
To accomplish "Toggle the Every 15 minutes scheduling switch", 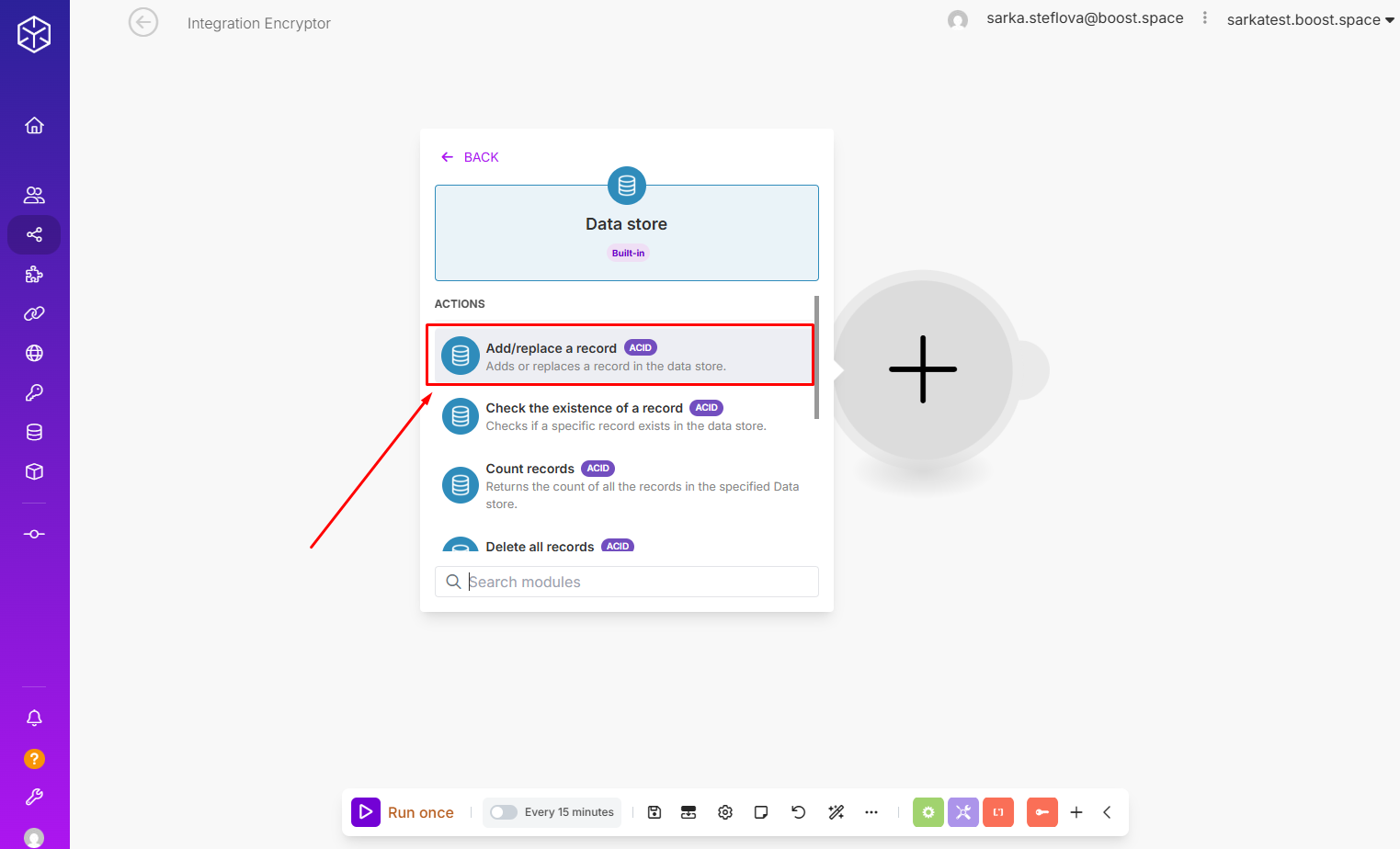I will pyautogui.click(x=503, y=812).
